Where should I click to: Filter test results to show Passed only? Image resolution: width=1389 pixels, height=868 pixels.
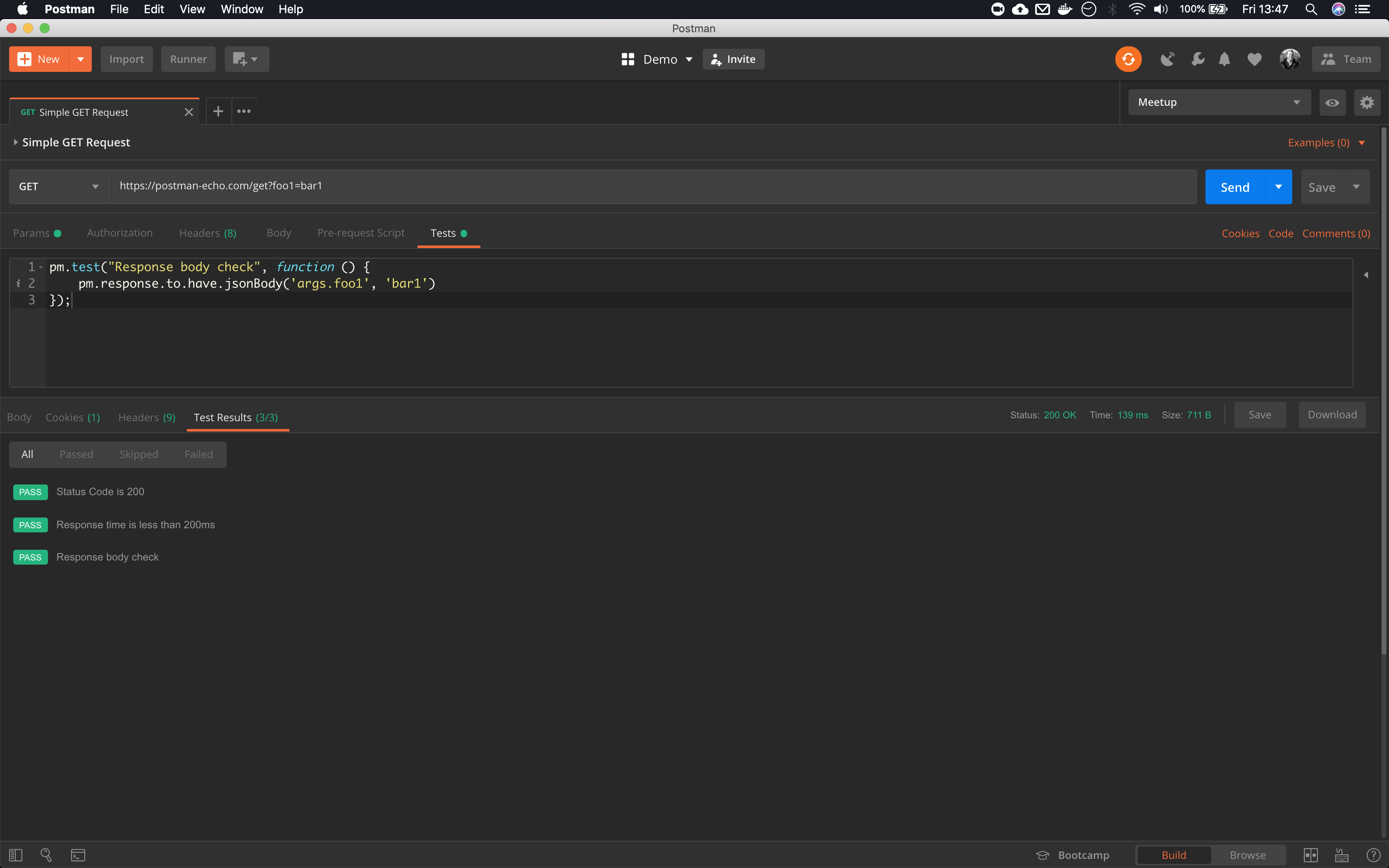point(76,453)
